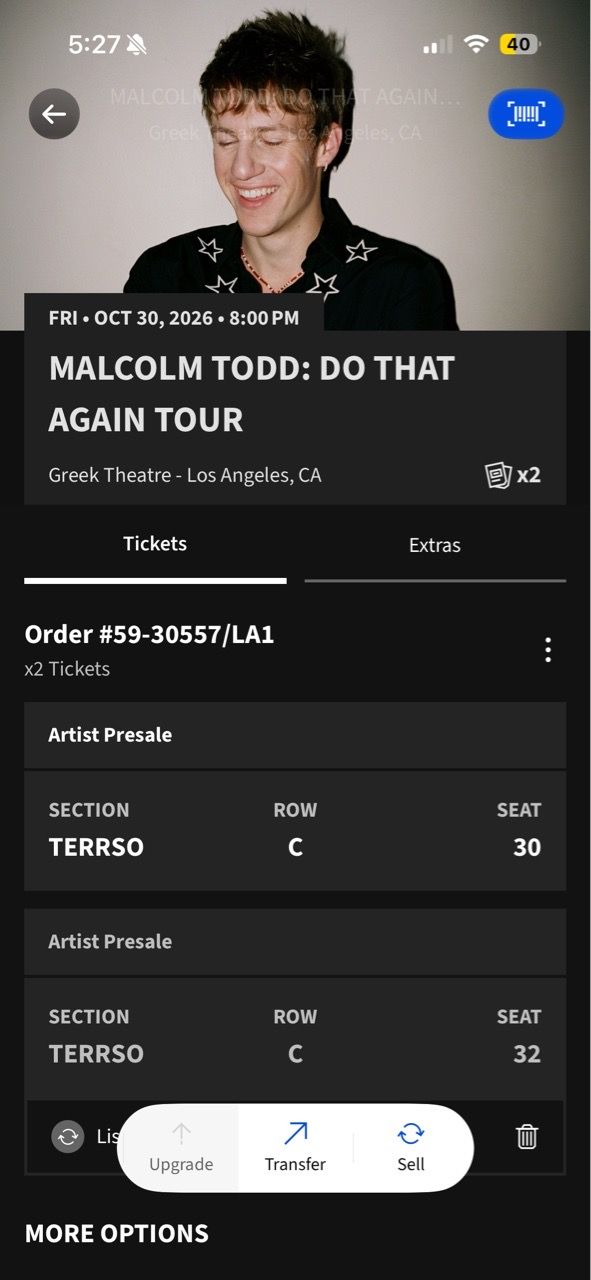Tap the first Artist Presale header

295,735
